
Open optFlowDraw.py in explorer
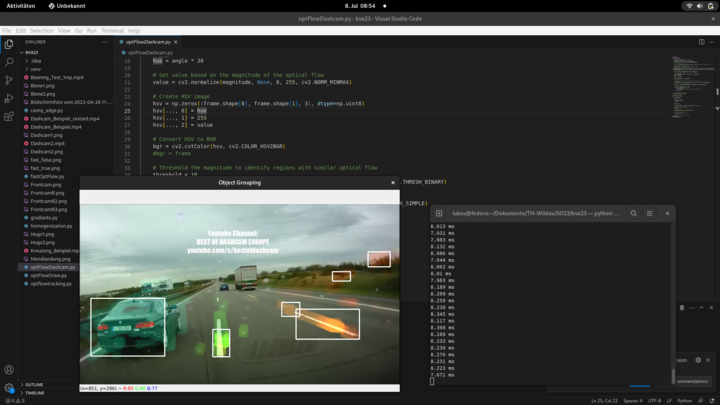49,276
